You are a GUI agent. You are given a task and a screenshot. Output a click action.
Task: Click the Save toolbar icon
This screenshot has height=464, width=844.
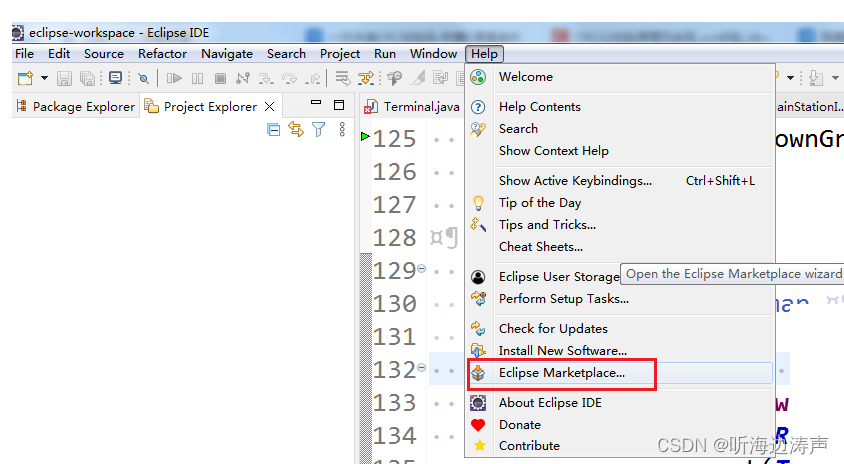[x=64, y=79]
